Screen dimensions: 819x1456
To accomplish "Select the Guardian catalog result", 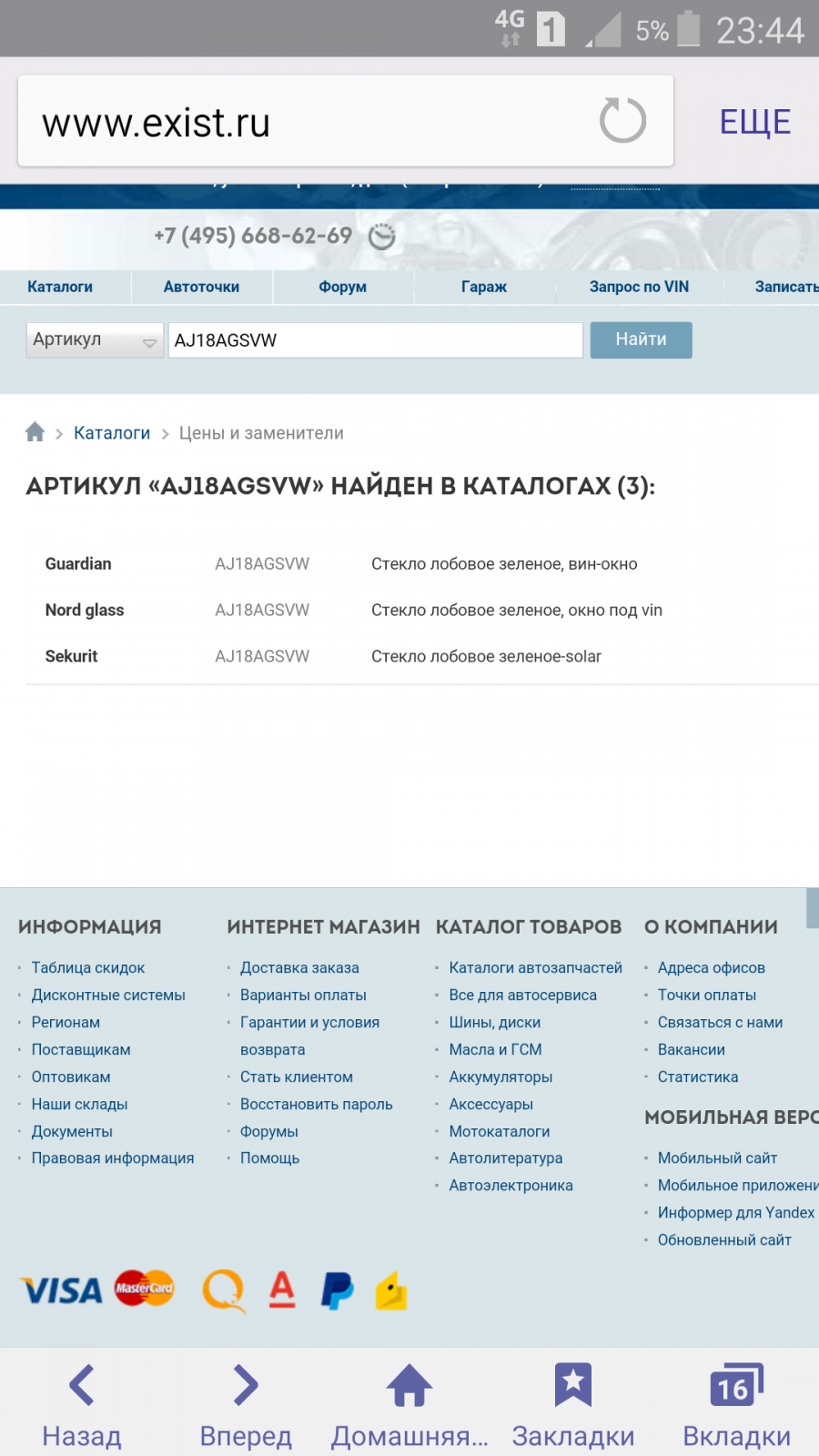I will tap(78, 563).
